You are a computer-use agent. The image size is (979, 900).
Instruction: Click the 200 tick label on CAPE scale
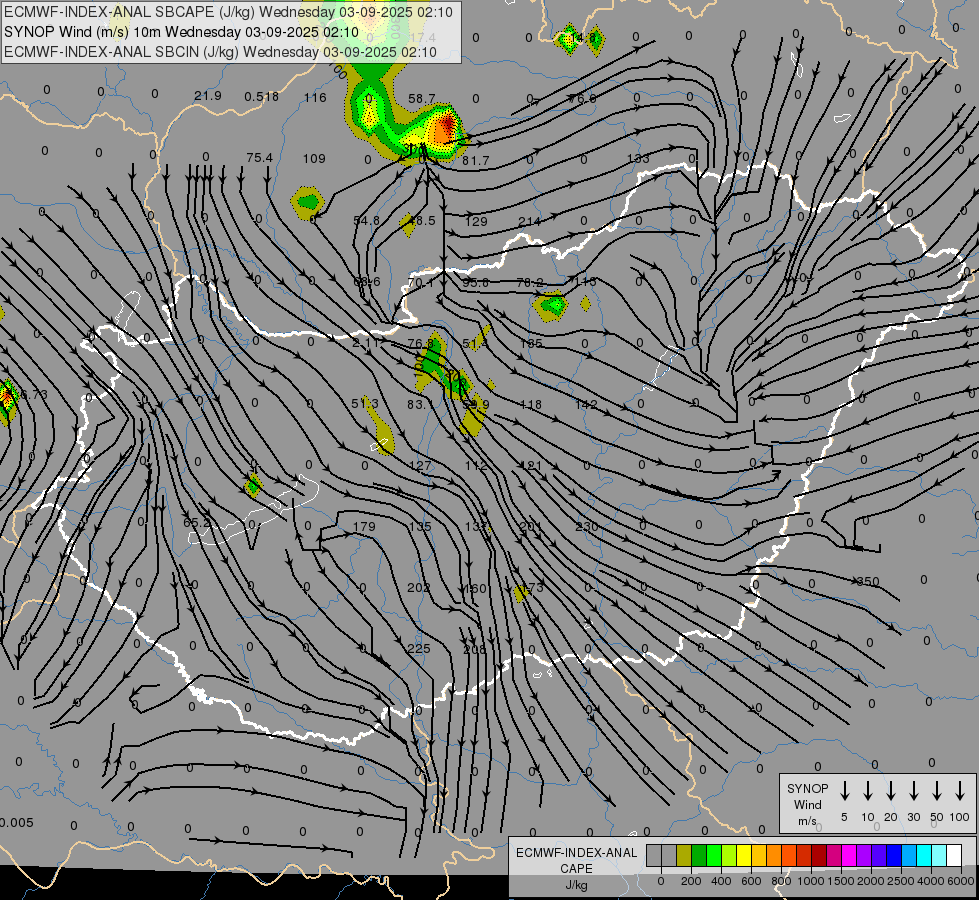tap(691, 881)
